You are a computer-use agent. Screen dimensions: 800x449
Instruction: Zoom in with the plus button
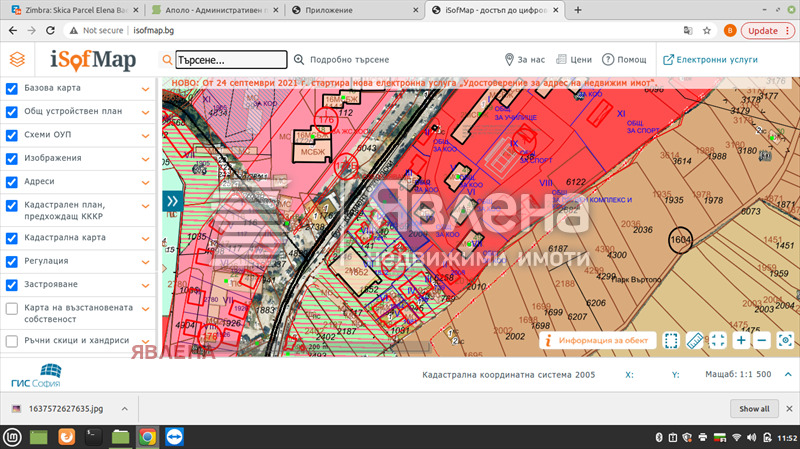click(741, 341)
